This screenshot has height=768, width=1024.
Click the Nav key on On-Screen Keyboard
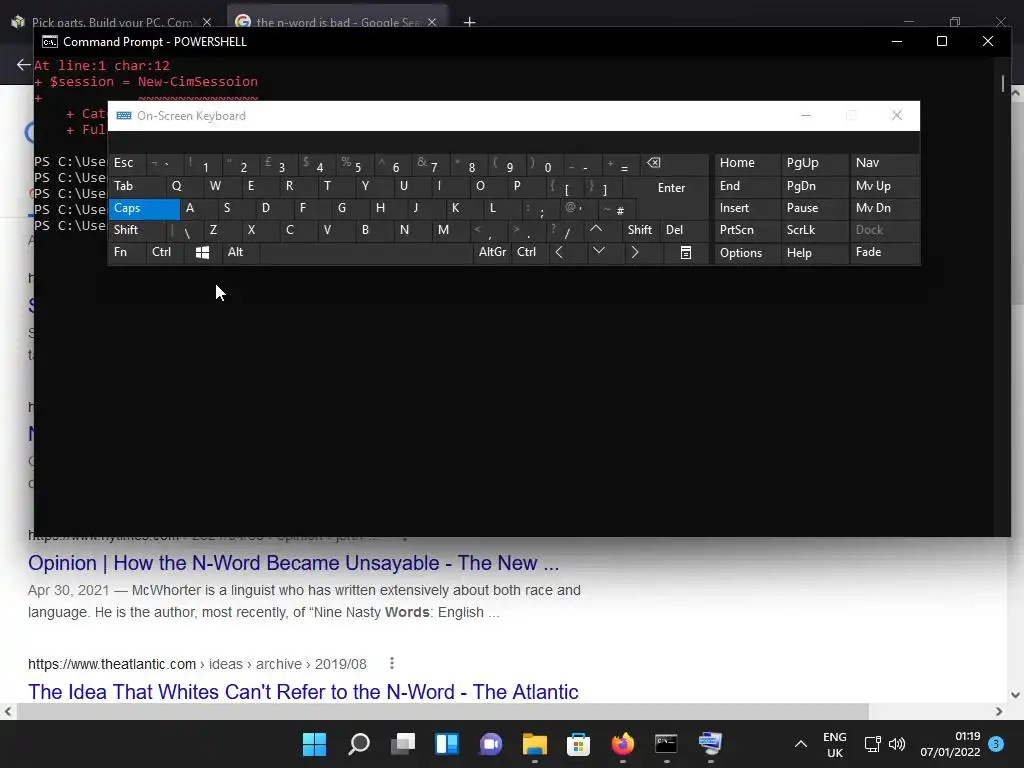coord(884,164)
